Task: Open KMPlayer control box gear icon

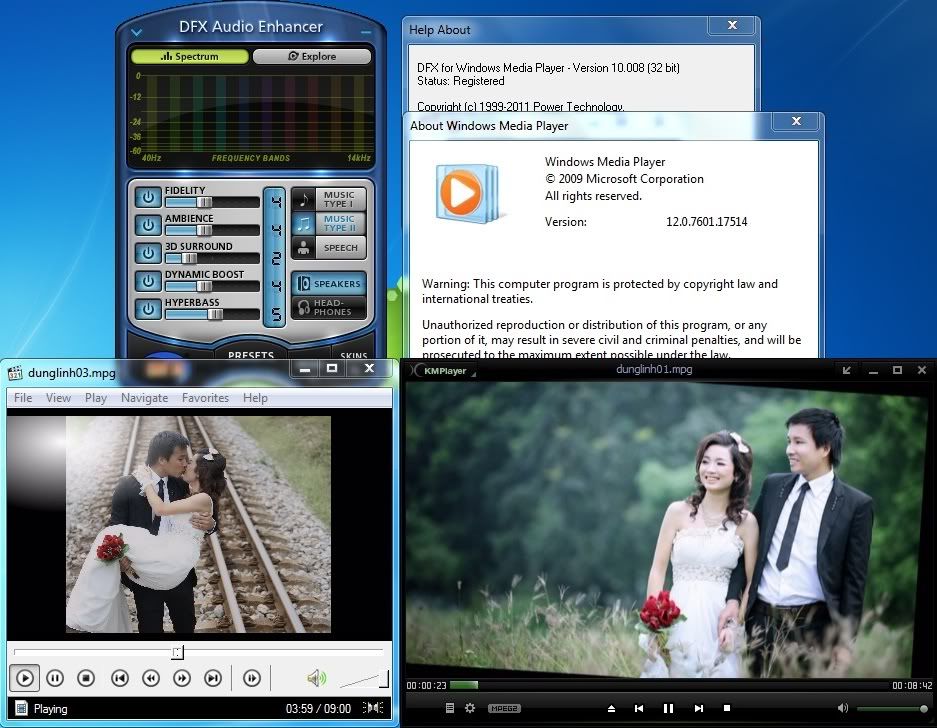Action: coord(470,708)
